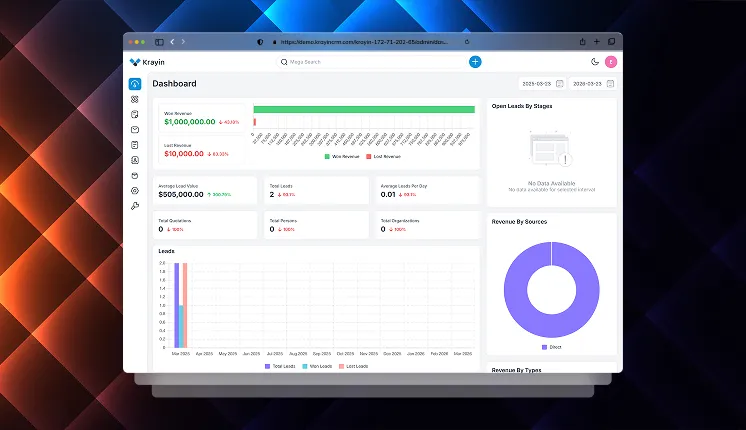Show browser tab overview
This screenshot has height=430, width=746.
coord(611,42)
